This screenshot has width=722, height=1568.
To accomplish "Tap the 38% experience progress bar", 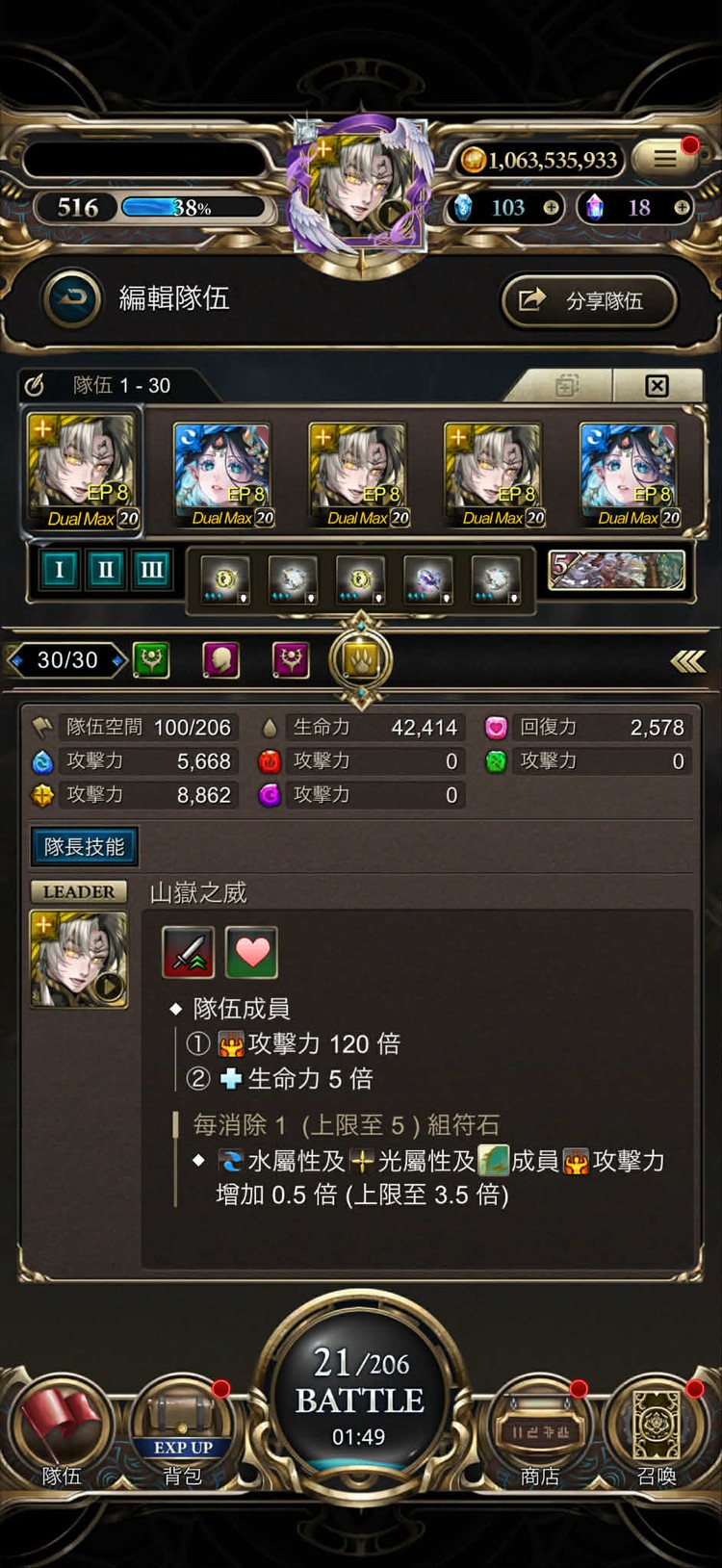I will coord(193,207).
